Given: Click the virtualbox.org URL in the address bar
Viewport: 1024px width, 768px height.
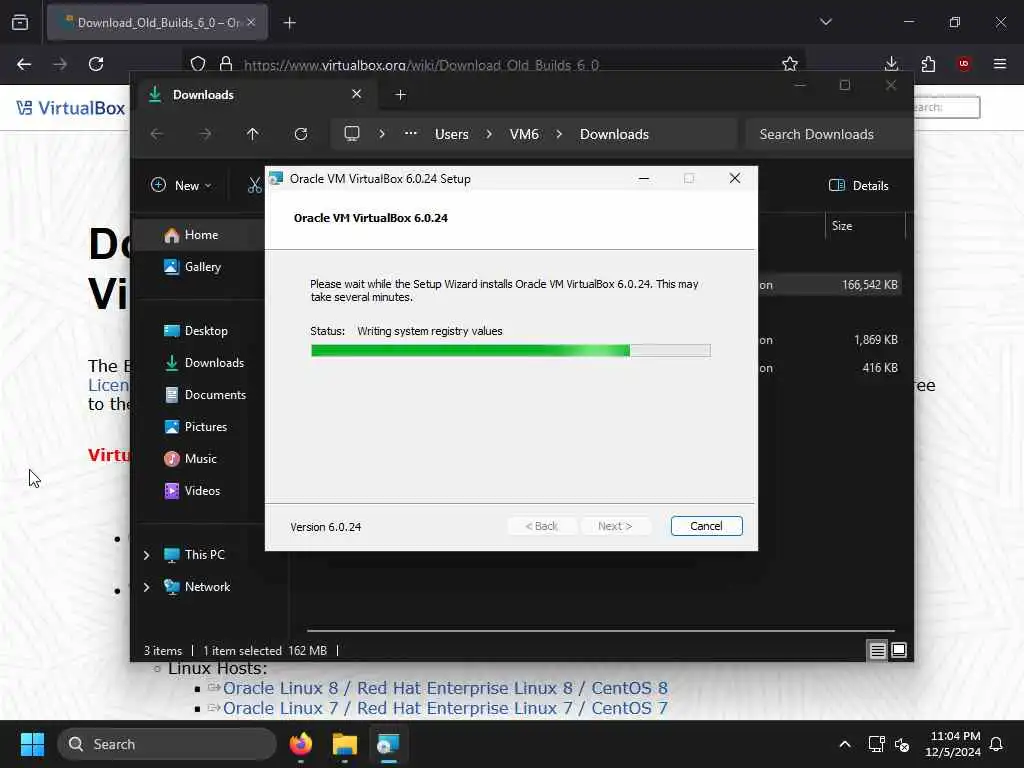Looking at the screenshot, I should point(421,65).
